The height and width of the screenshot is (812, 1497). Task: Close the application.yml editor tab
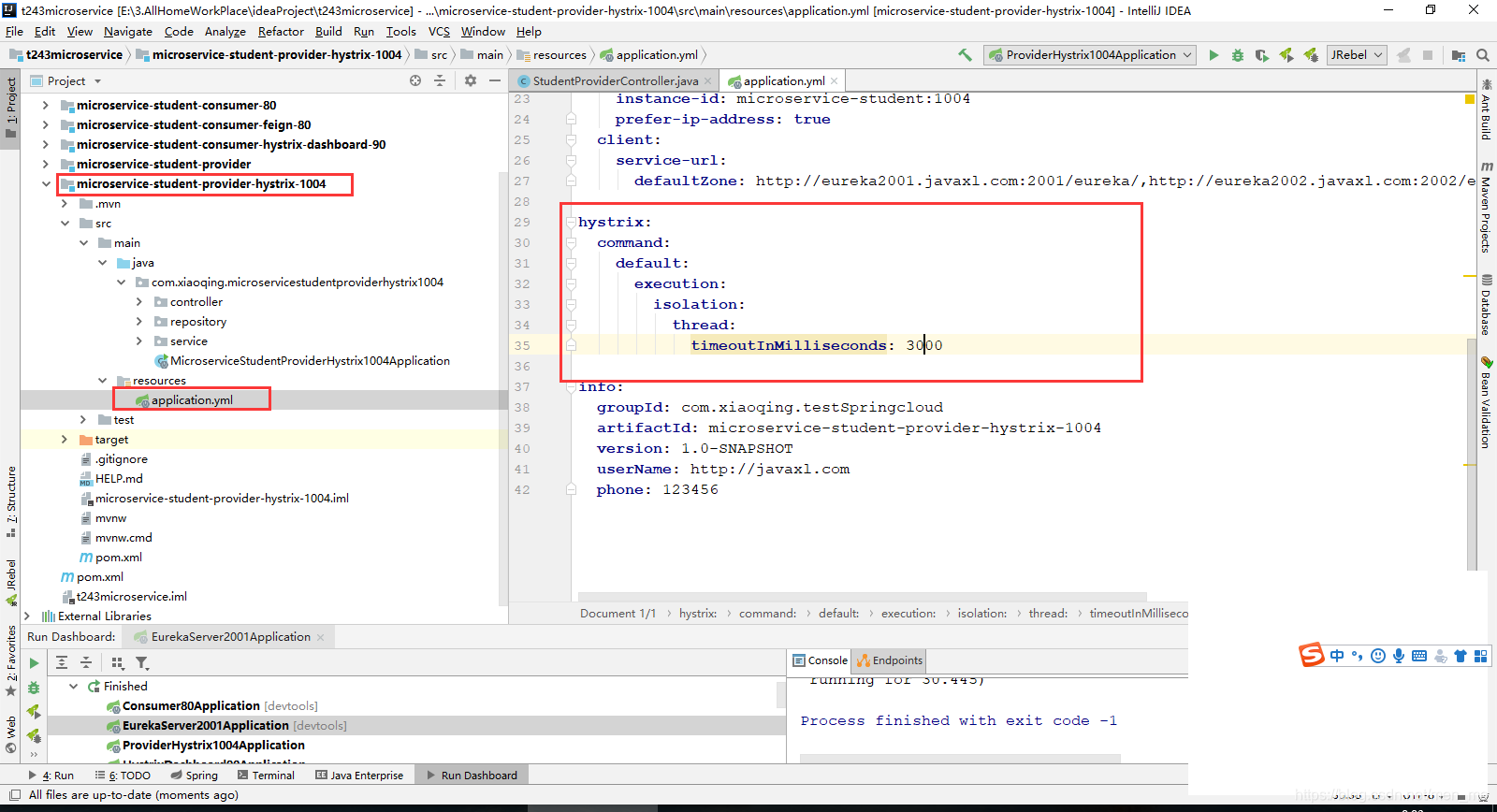tap(835, 80)
